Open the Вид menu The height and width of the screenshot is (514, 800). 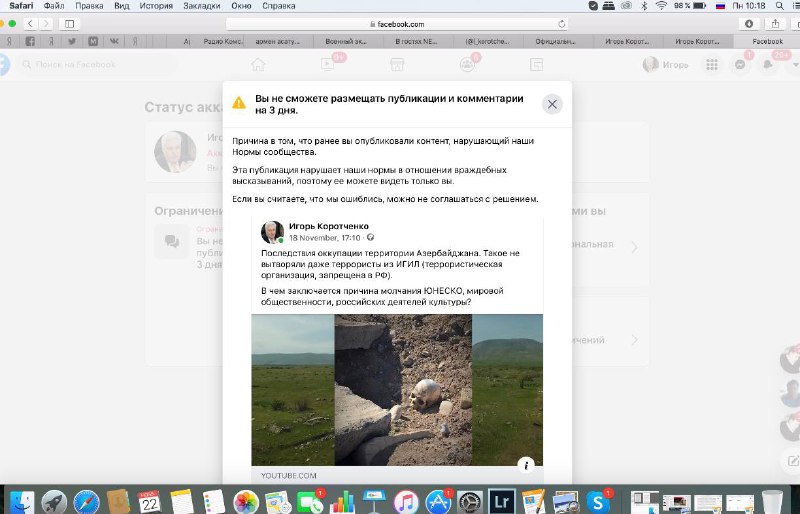tap(121, 6)
